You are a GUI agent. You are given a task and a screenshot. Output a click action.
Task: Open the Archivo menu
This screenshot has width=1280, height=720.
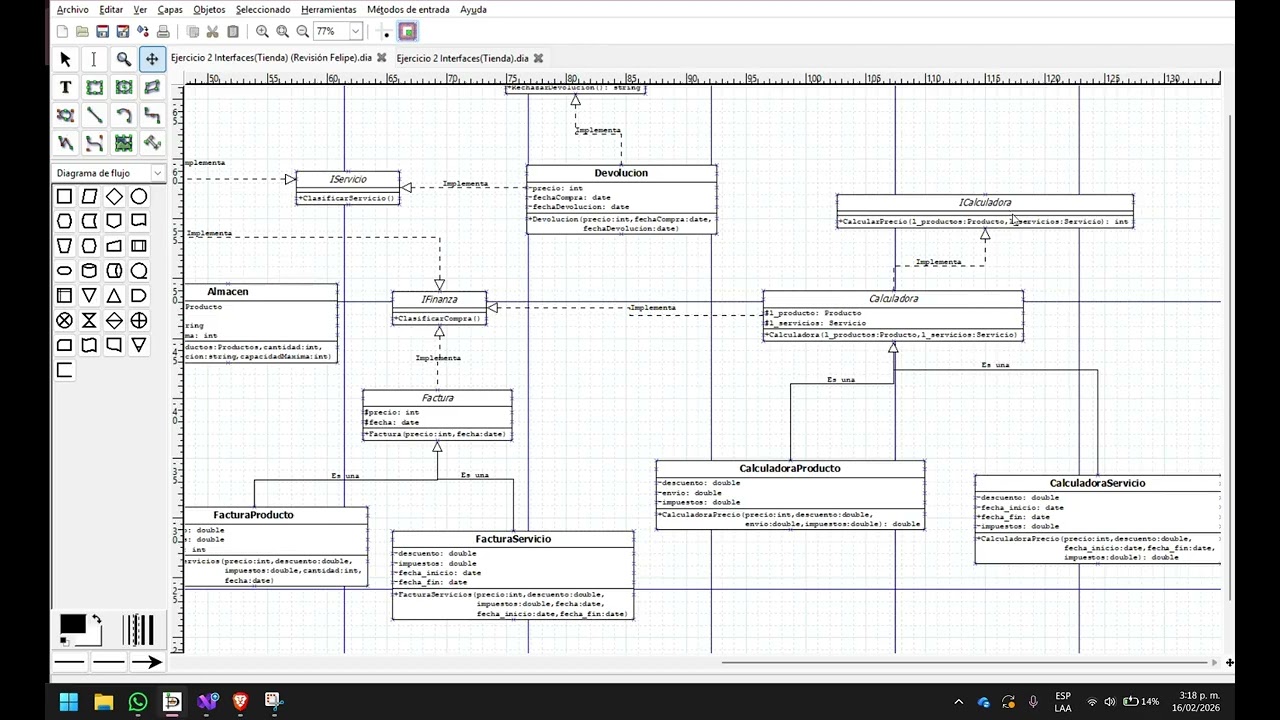[x=72, y=9]
